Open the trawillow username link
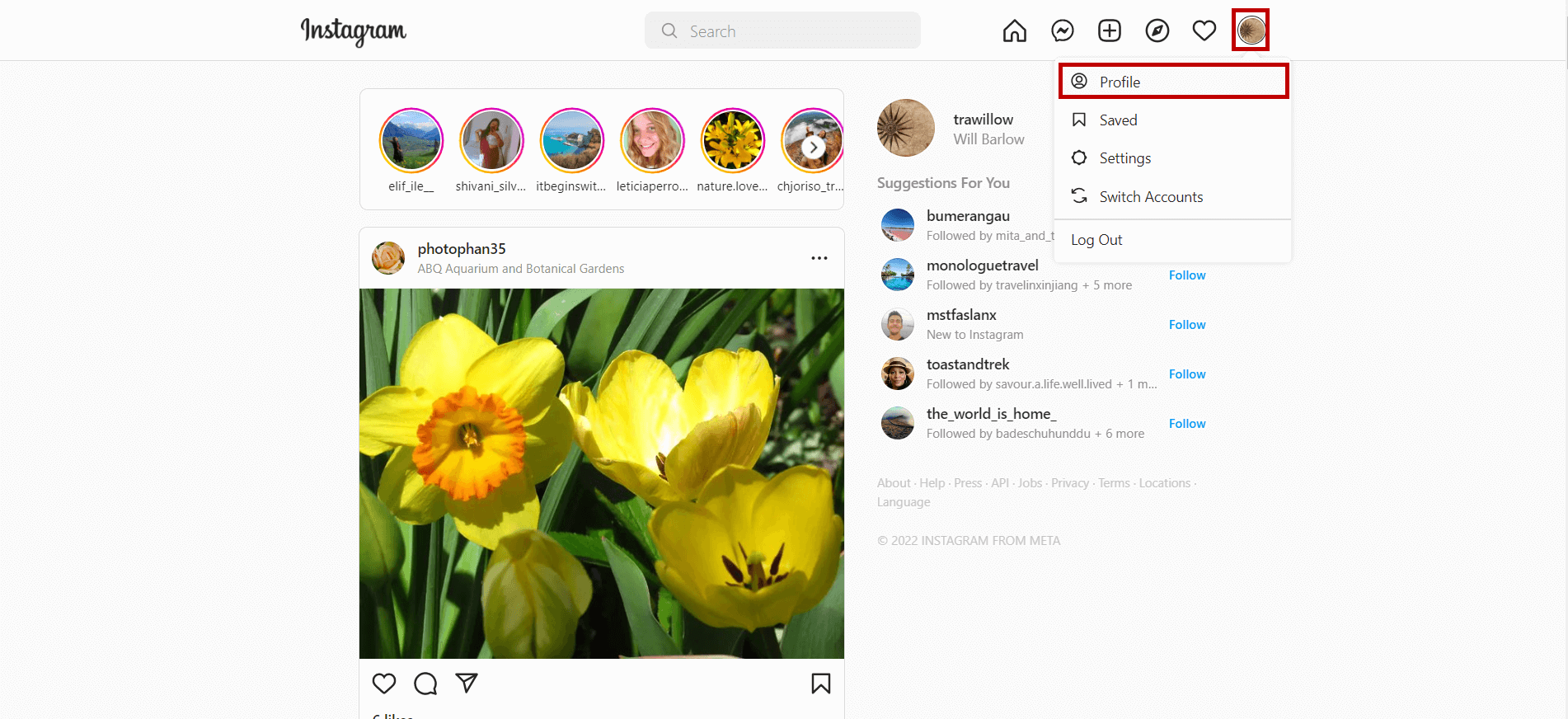1568x719 pixels. click(x=983, y=120)
